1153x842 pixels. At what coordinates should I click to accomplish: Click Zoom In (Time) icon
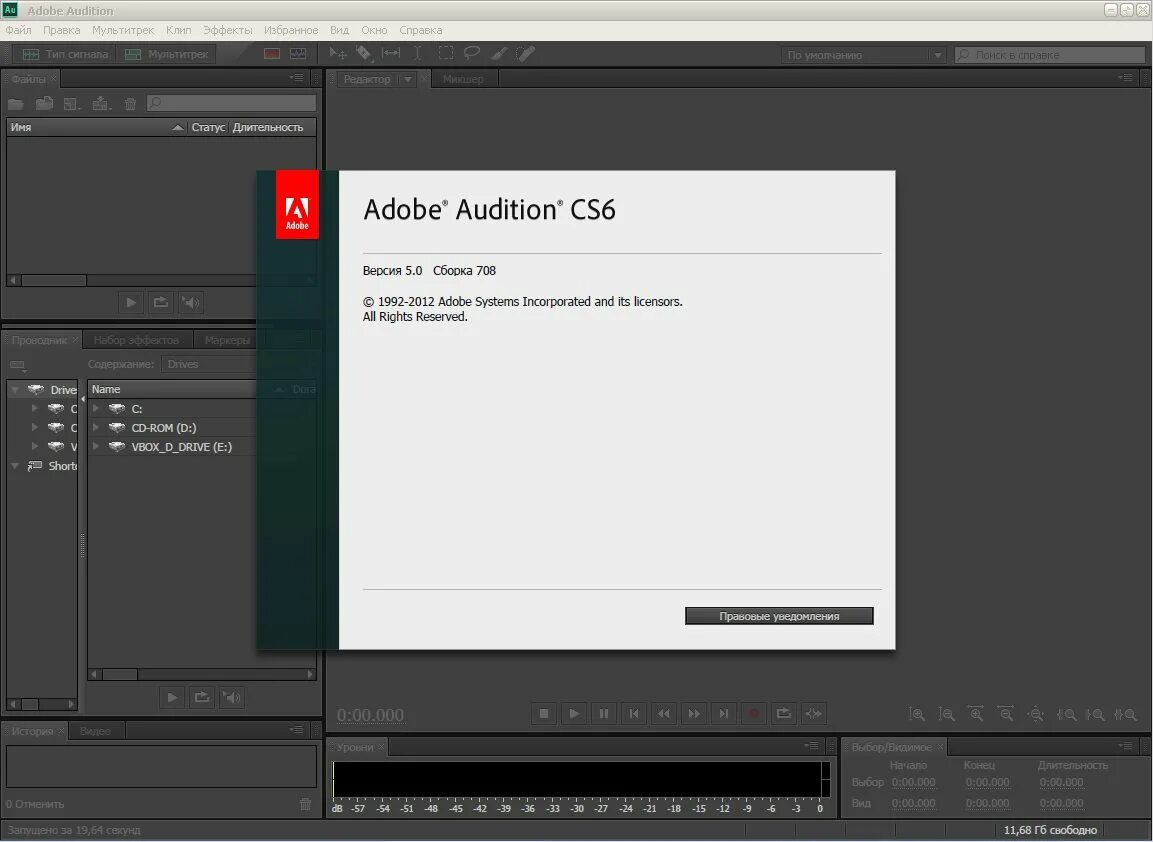976,714
